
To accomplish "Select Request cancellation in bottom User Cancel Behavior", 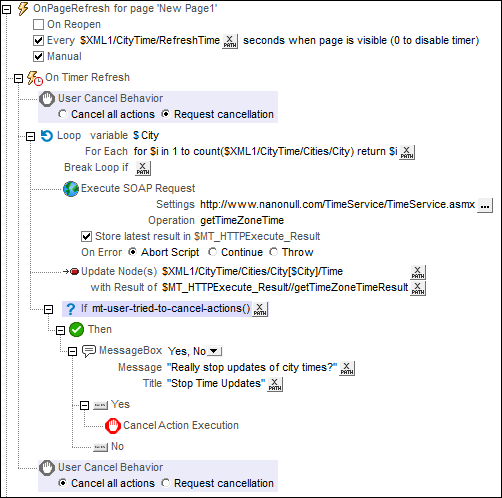I will point(165,483).
